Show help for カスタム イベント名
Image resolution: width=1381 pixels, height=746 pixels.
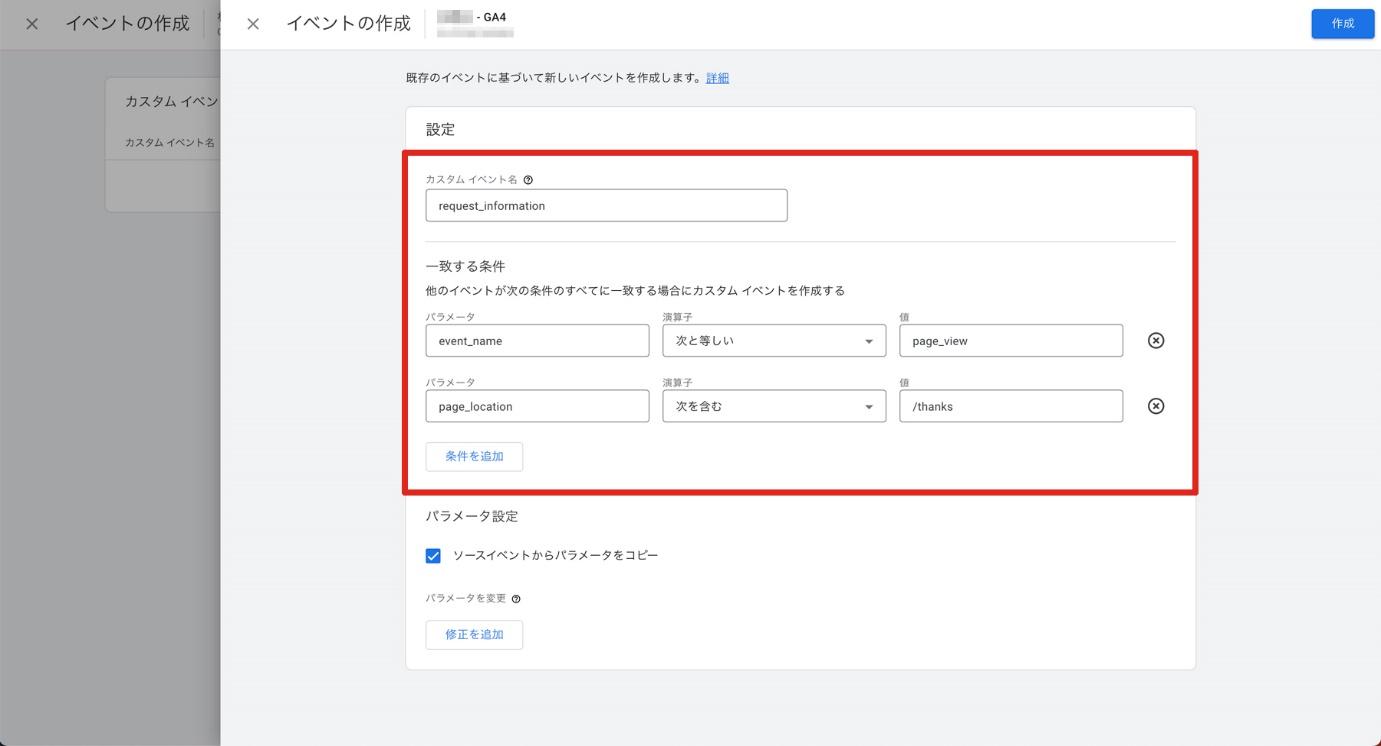click(x=528, y=180)
